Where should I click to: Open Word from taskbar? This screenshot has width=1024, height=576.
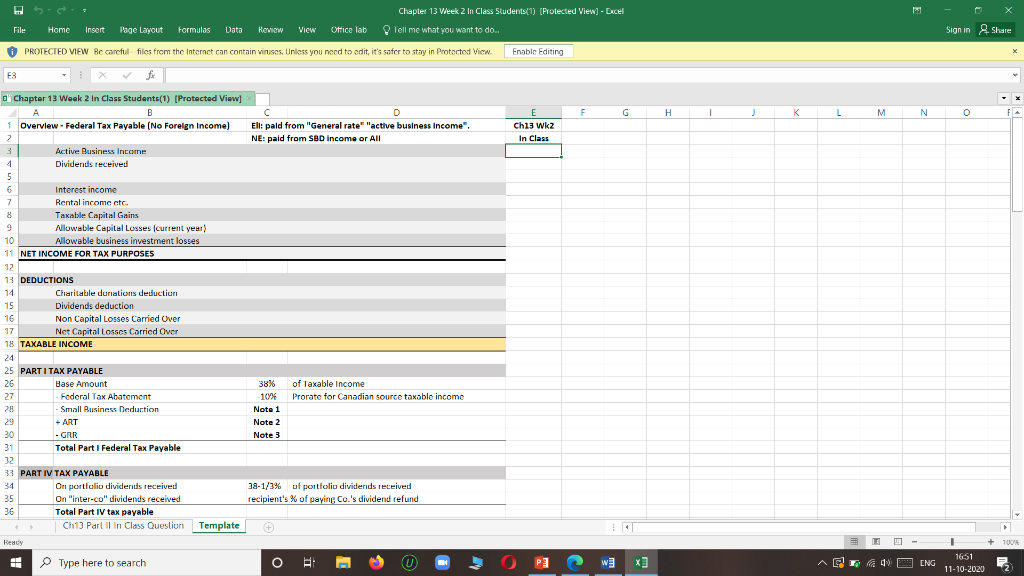[607, 562]
